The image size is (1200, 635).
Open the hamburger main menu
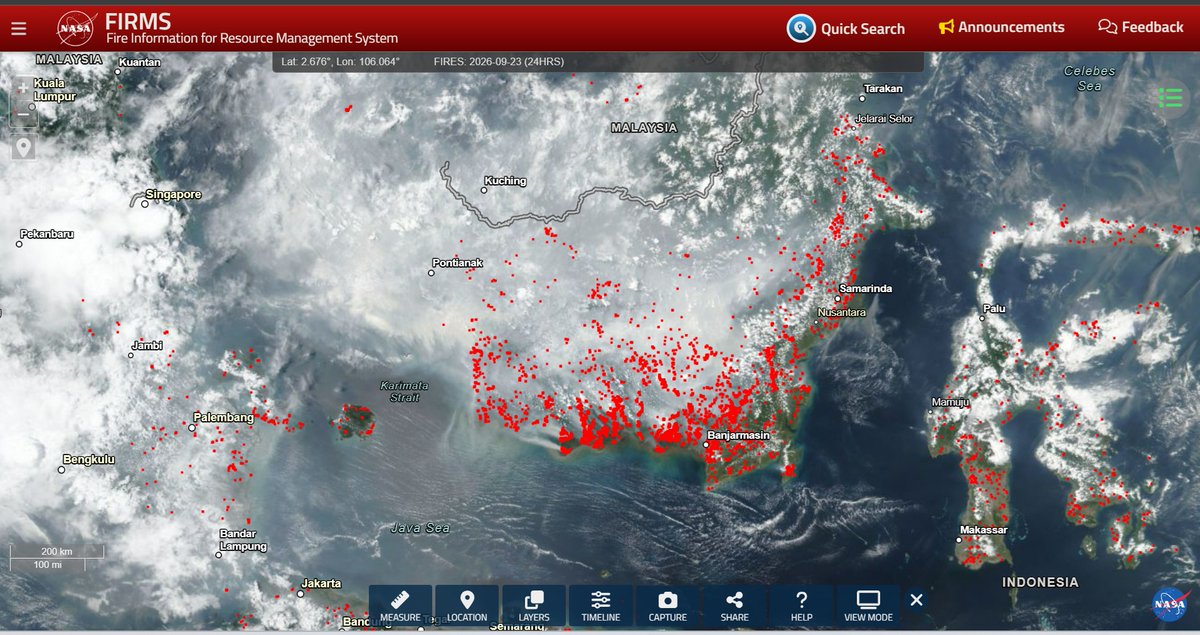[18, 28]
